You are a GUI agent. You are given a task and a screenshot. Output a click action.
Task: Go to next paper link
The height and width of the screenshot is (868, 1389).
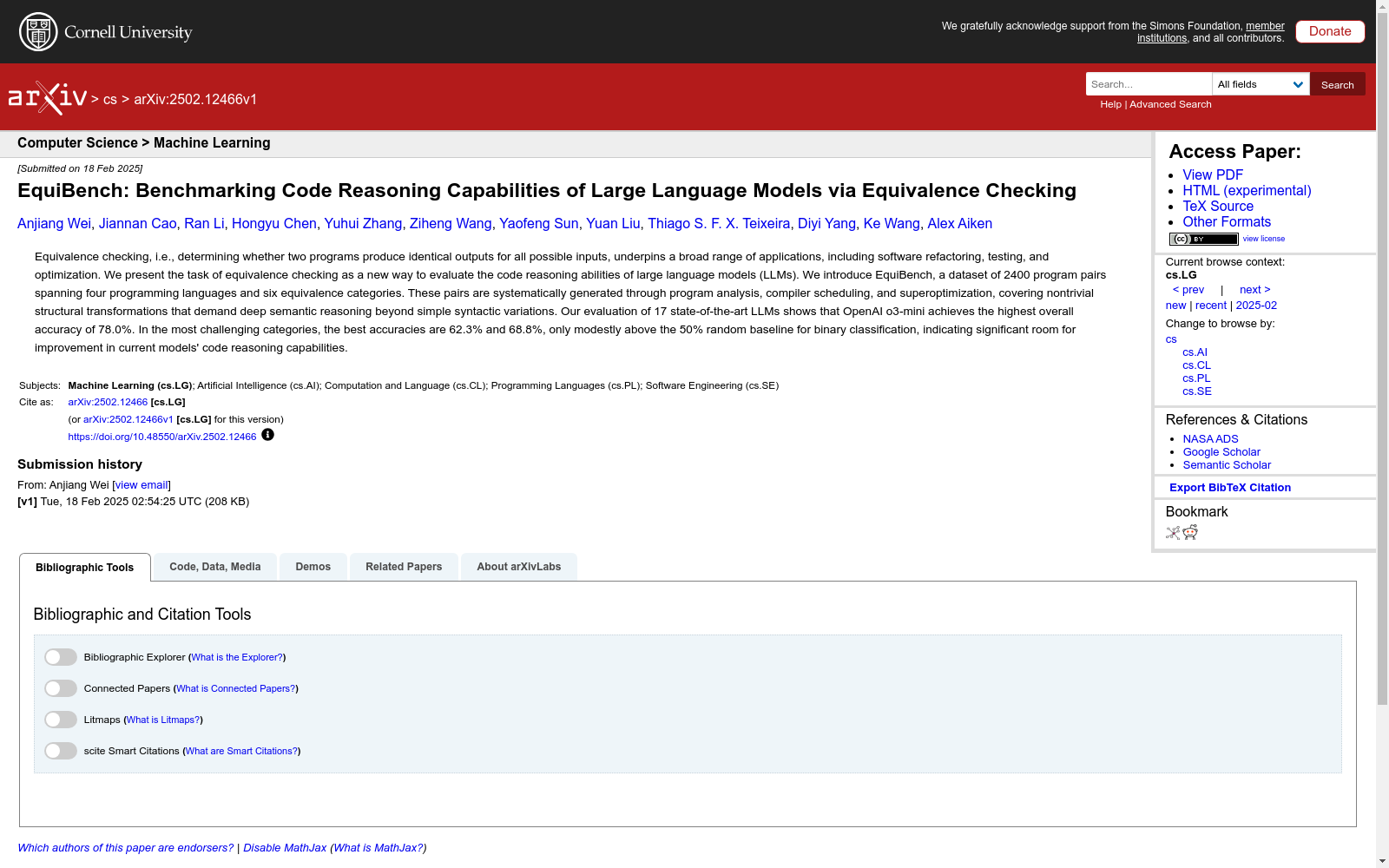pos(1255,290)
